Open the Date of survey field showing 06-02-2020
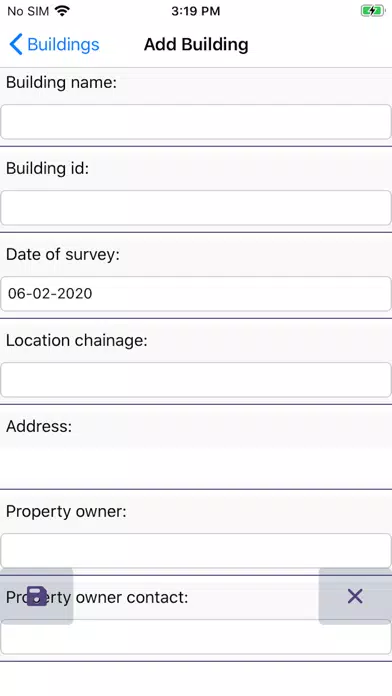The height and width of the screenshot is (696, 392). (196, 293)
